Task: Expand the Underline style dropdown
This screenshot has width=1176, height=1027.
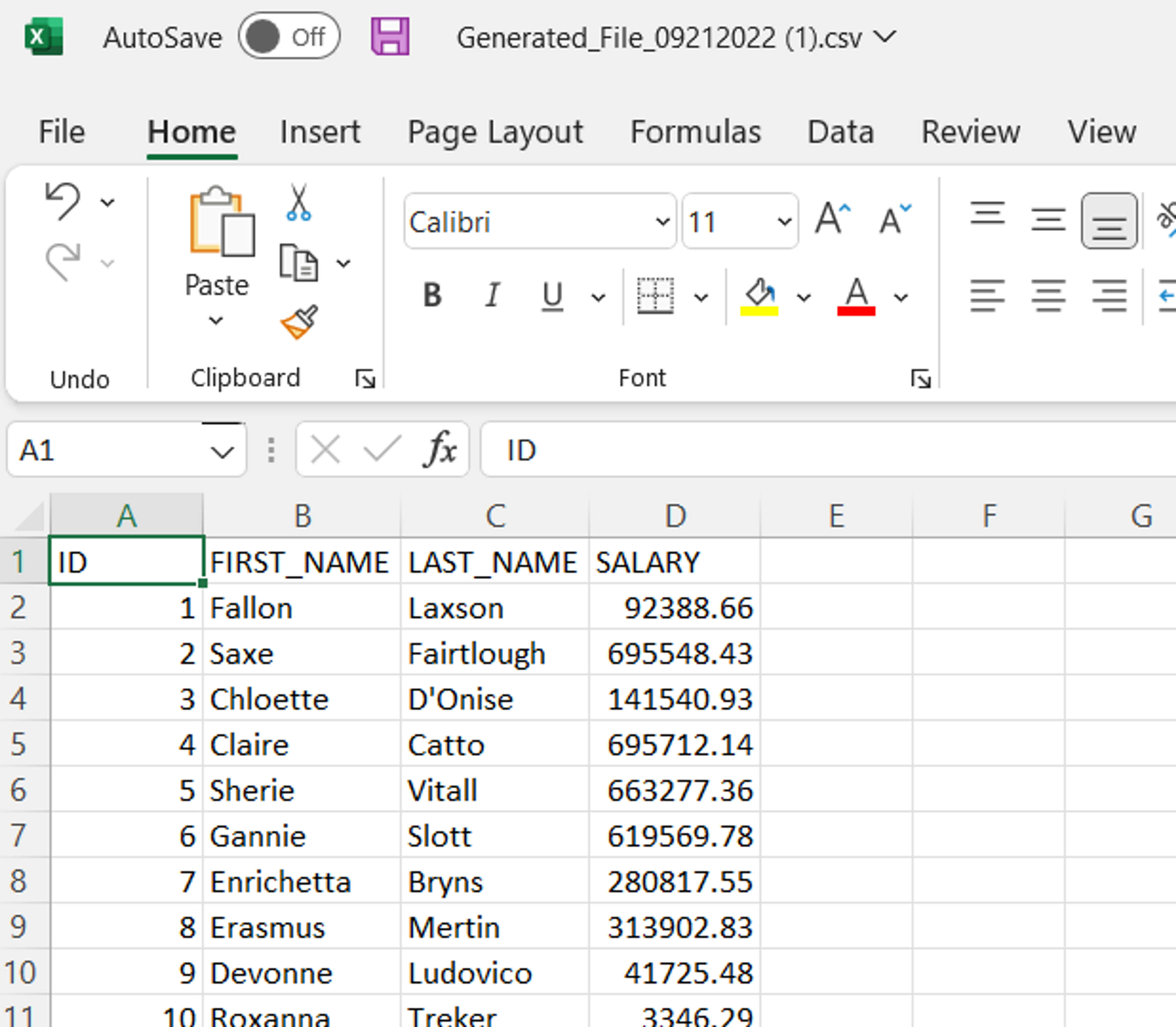Action: (598, 298)
